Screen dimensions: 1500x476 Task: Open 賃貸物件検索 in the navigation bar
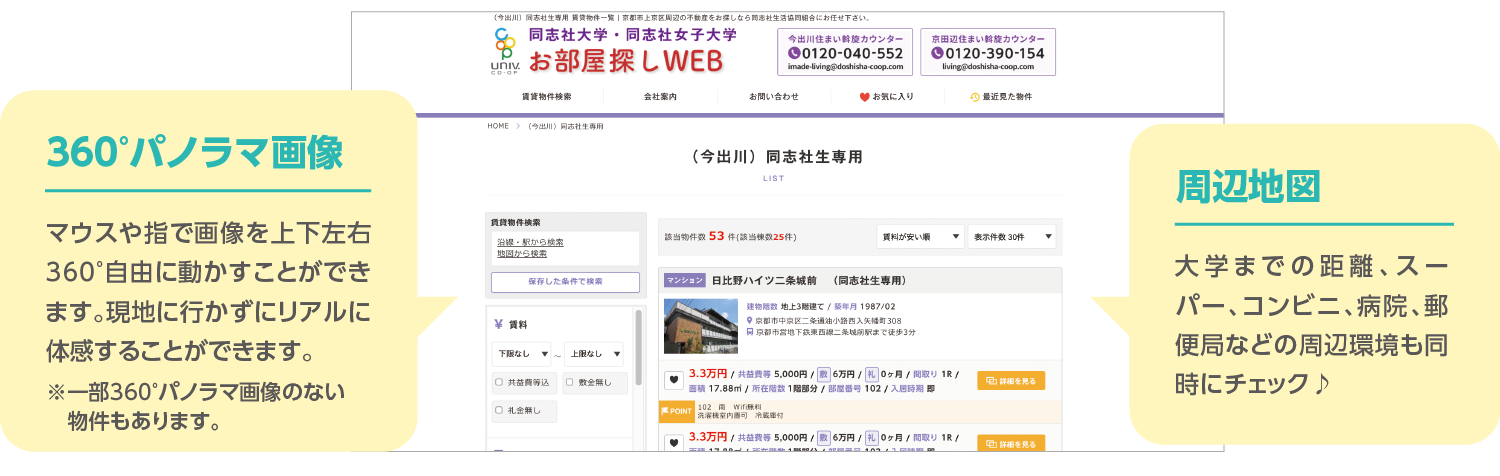[546, 97]
